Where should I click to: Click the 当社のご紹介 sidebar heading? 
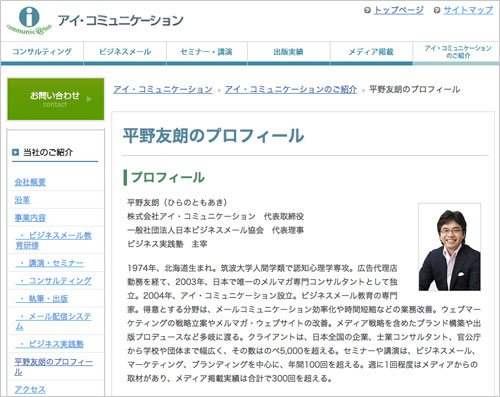tap(48, 152)
